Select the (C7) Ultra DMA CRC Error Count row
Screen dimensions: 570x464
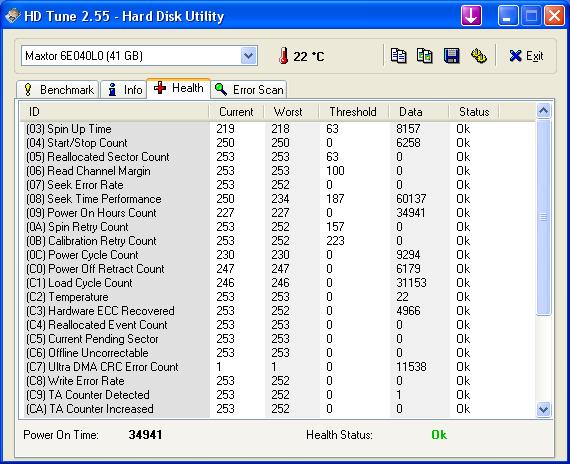[x=278, y=367]
